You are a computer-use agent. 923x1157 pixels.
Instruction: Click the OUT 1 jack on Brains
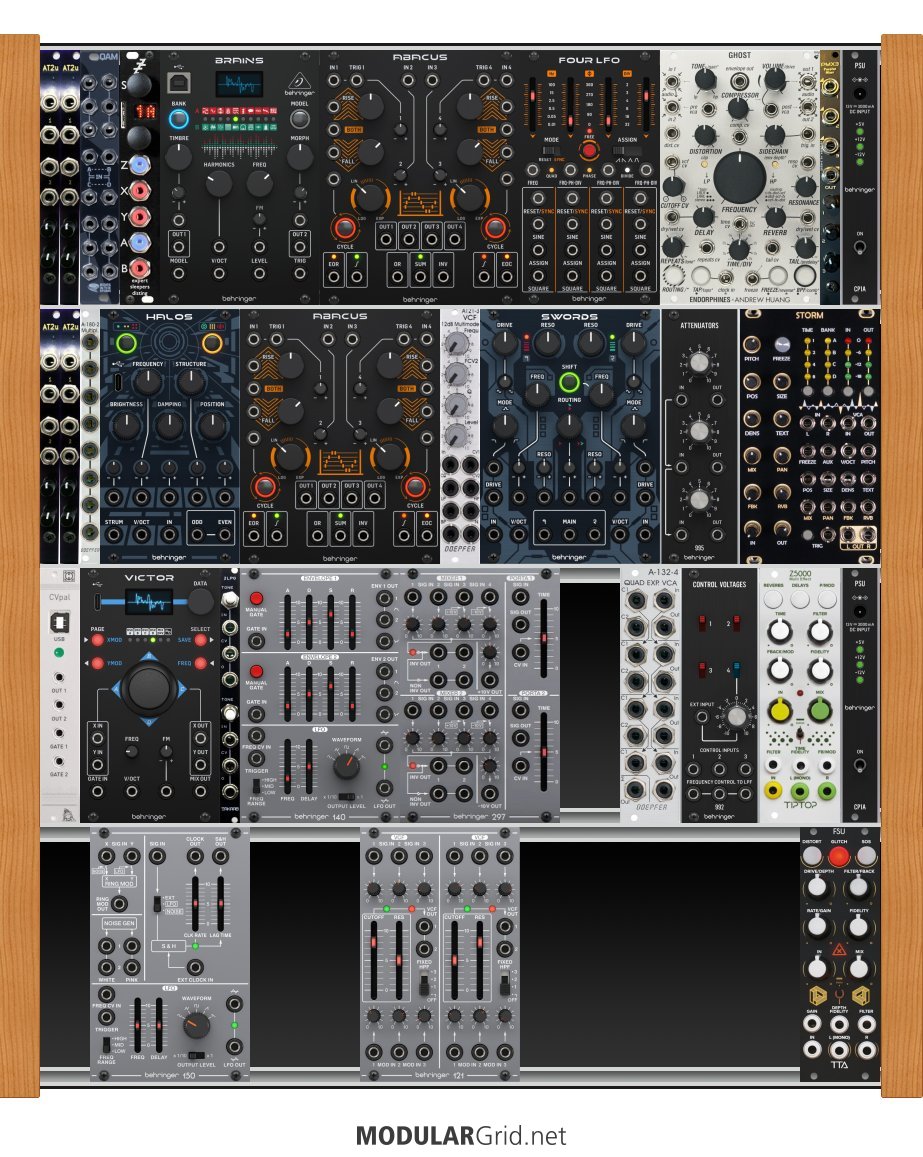(178, 247)
